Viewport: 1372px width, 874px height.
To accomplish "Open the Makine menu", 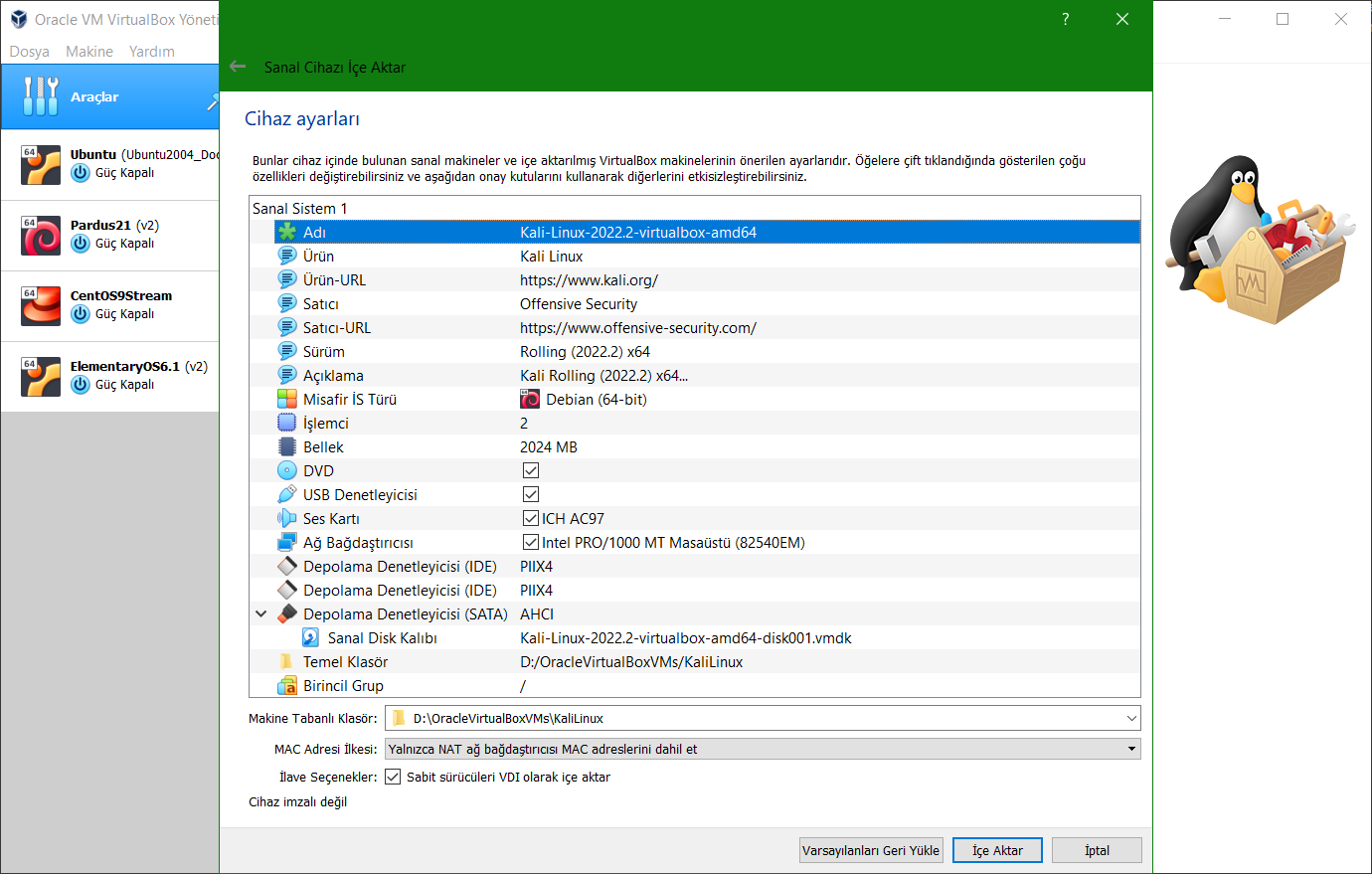I will tap(89, 51).
